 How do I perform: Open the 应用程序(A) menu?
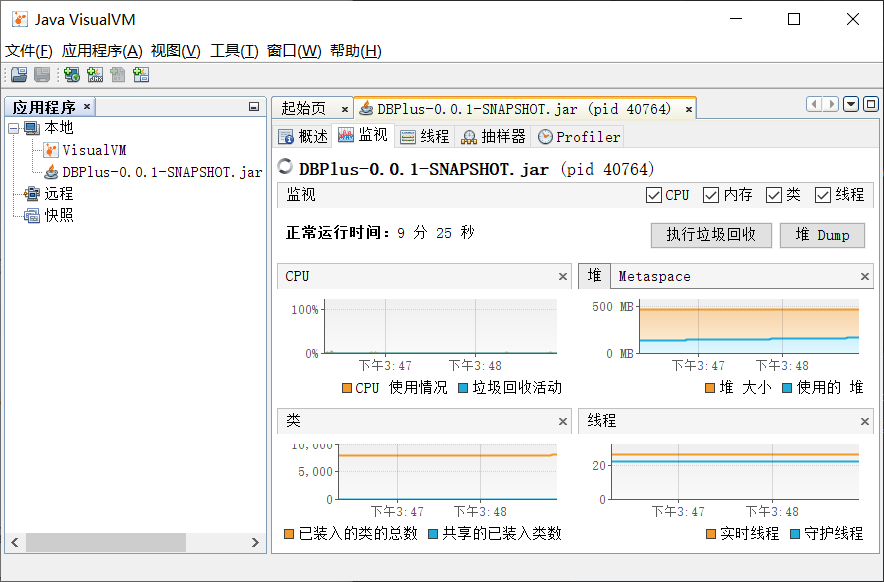(102, 51)
